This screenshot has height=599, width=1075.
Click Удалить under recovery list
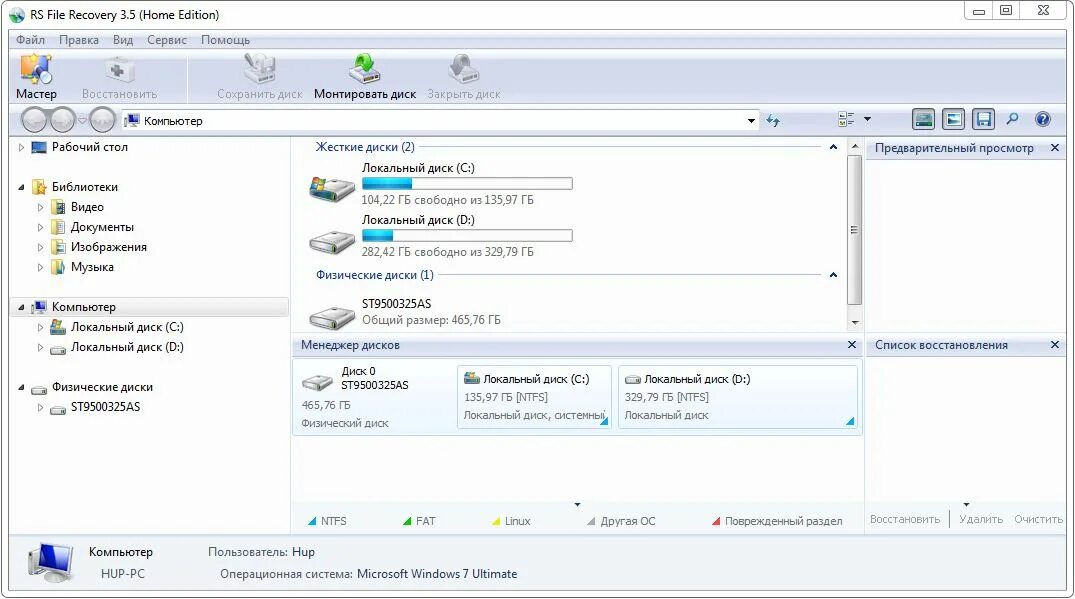click(981, 519)
